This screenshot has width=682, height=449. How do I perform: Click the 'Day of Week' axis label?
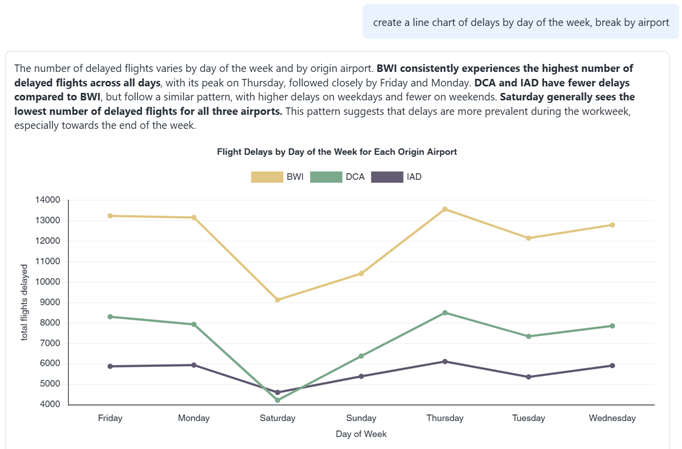361,434
